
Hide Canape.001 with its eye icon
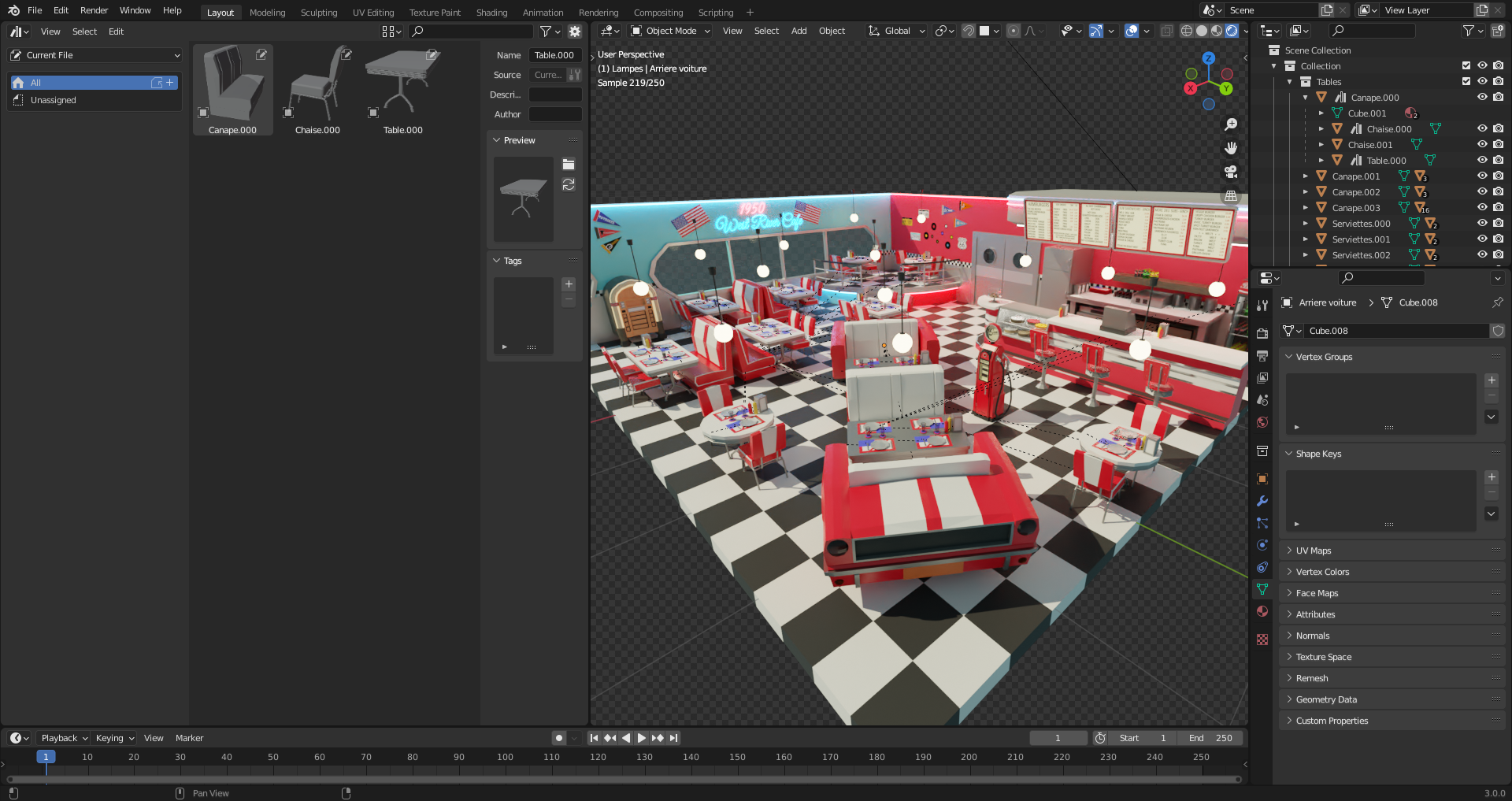[x=1482, y=176]
